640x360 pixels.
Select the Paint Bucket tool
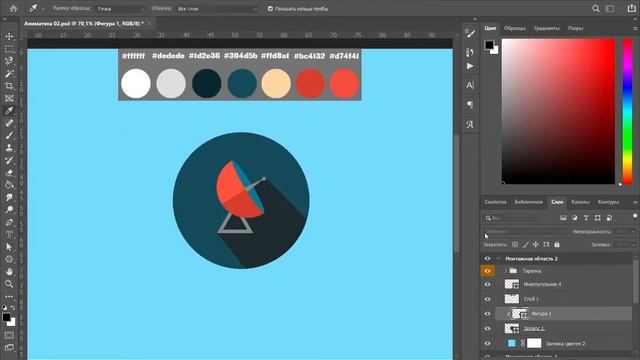click(x=9, y=185)
